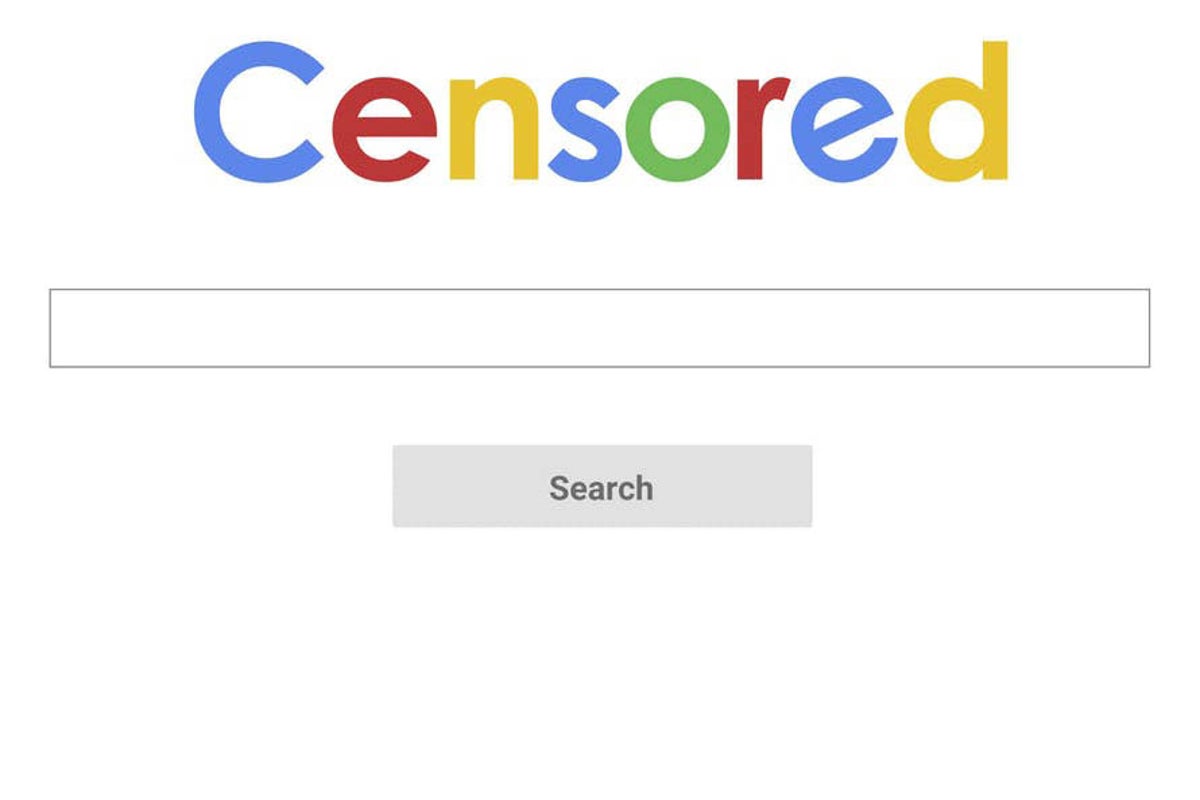
Task: Click the multicolored Censored wordmark
Action: pyautogui.click(x=600, y=112)
